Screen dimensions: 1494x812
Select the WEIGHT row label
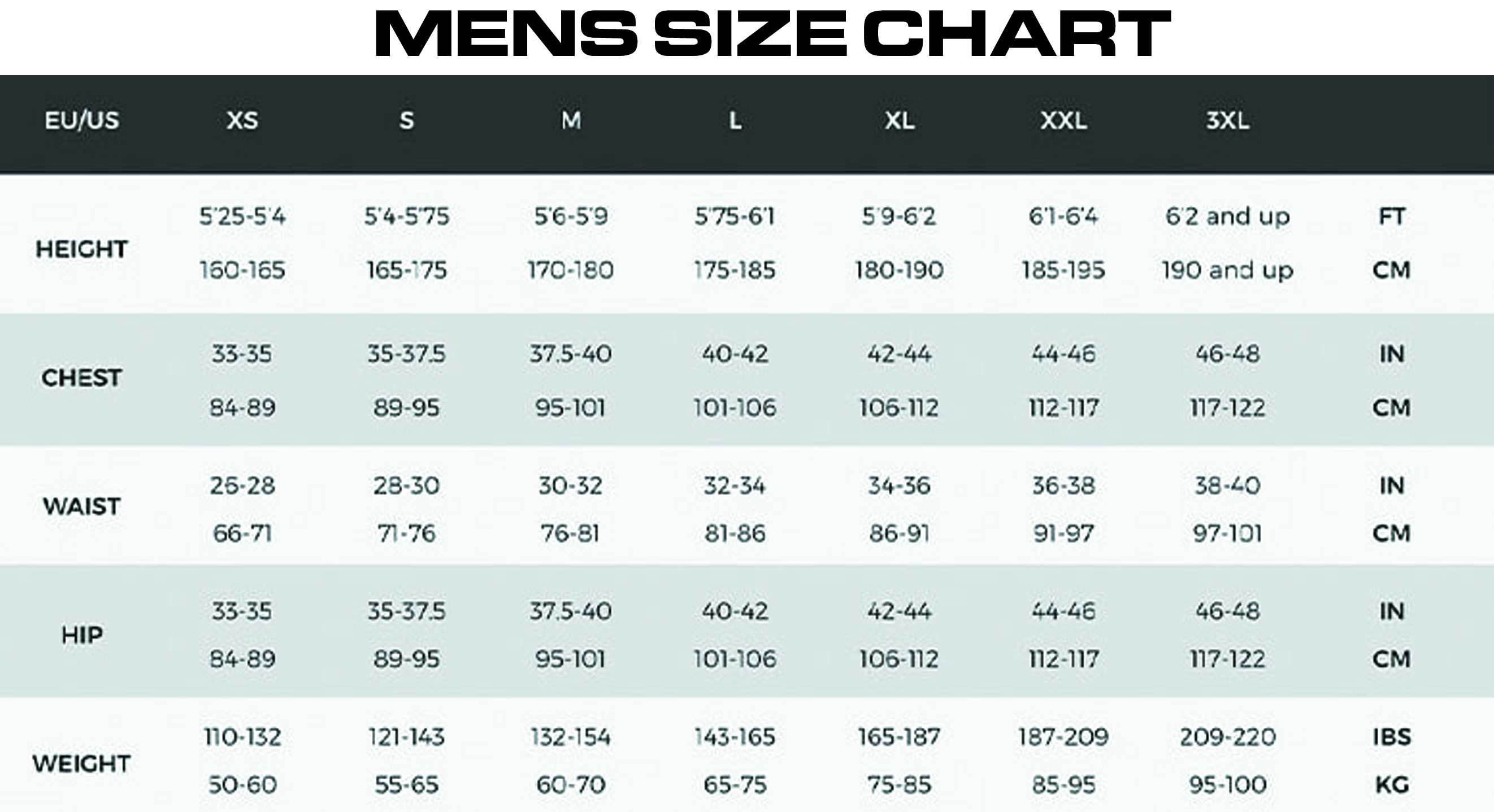[82, 765]
